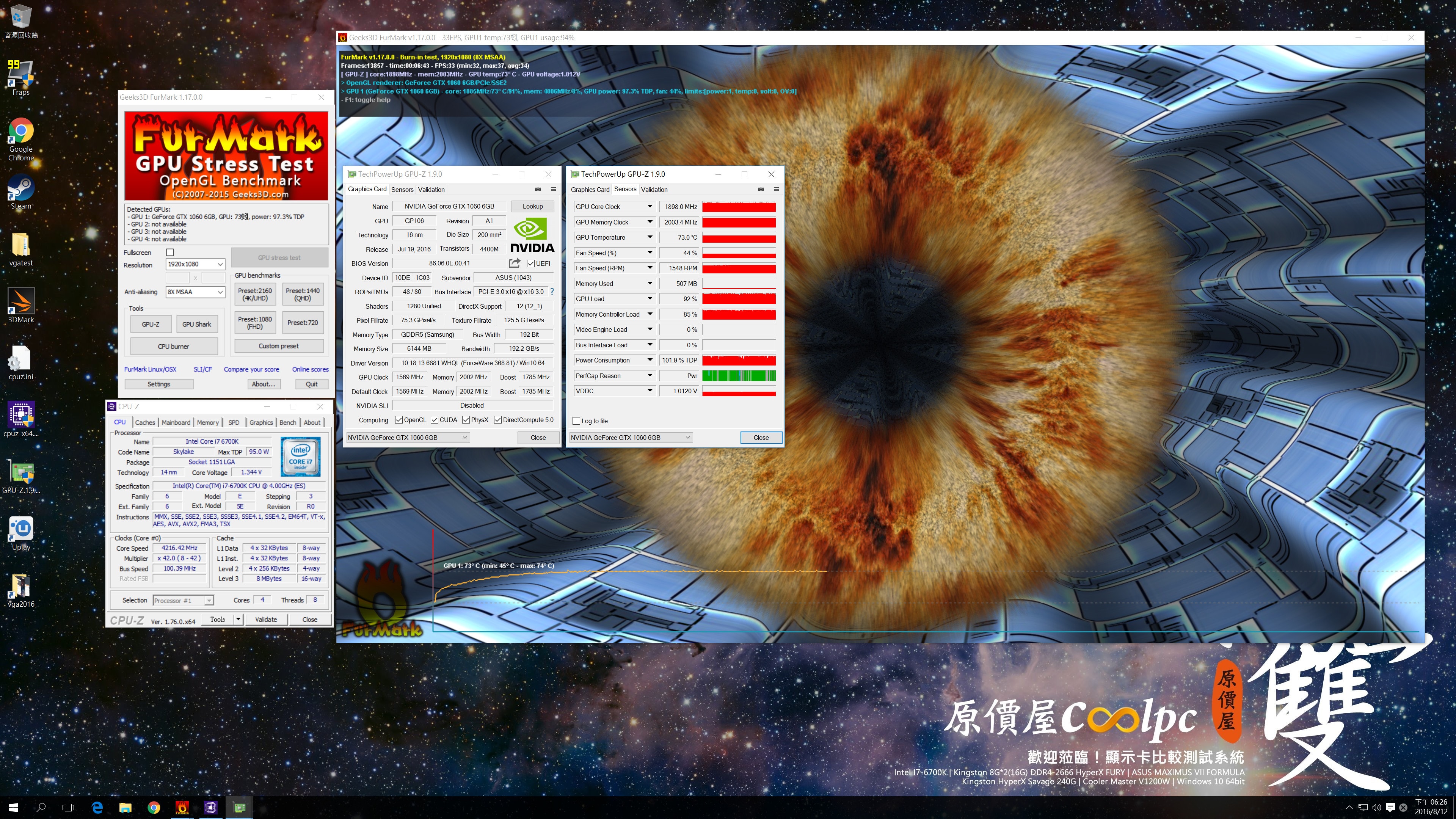The width and height of the screenshot is (1456, 819).
Task: Open the Google Chrome desktop shortcut
Action: 21,140
